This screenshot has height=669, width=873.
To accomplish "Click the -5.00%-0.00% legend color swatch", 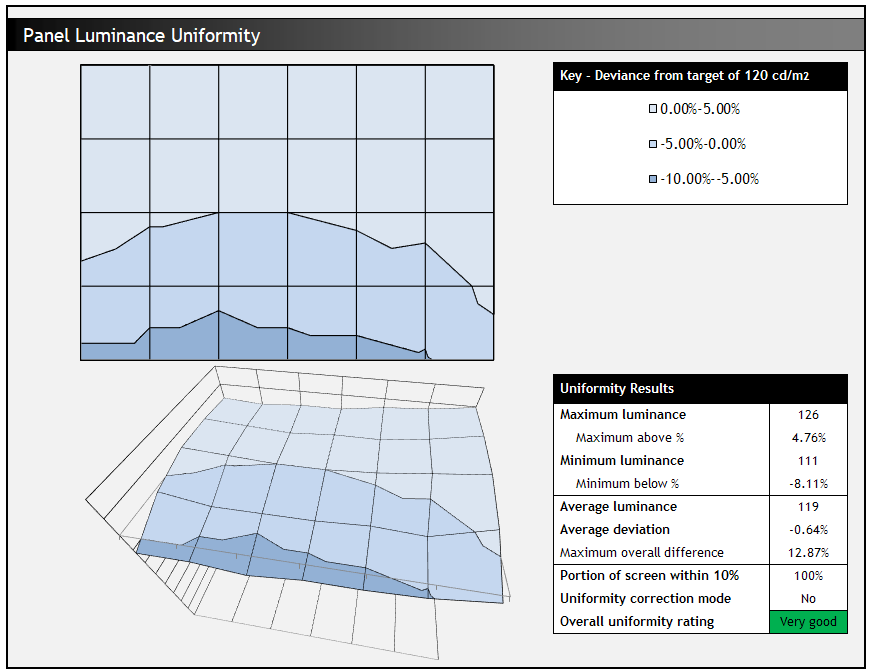I will pos(653,144).
